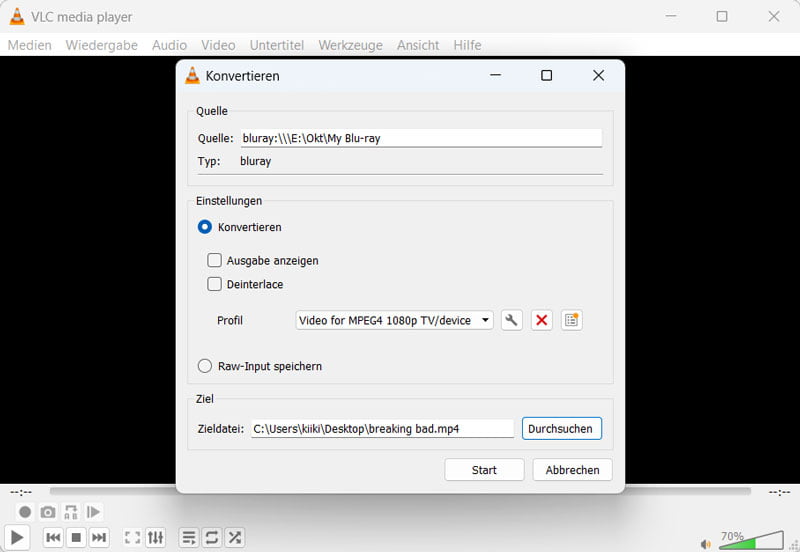The width and height of the screenshot is (800, 552).
Task: Jump to previous media track
Action: tap(53, 537)
